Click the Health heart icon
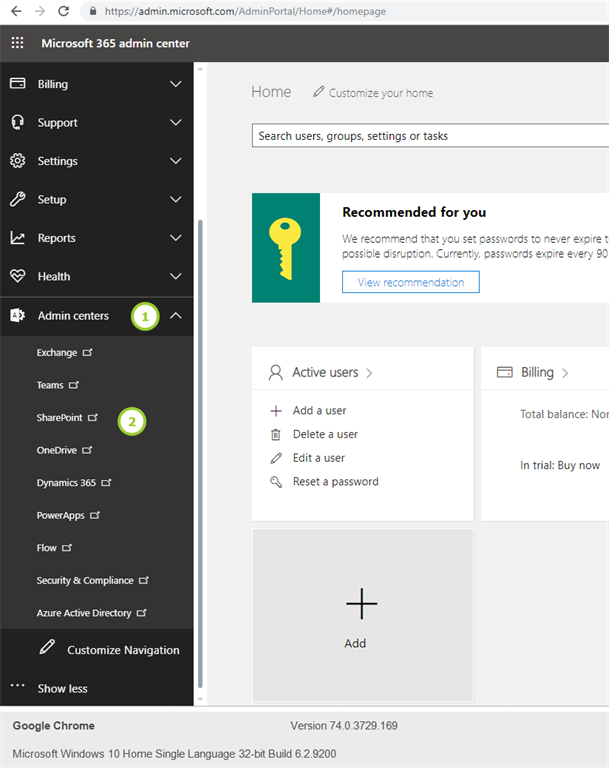 pyautogui.click(x=18, y=276)
